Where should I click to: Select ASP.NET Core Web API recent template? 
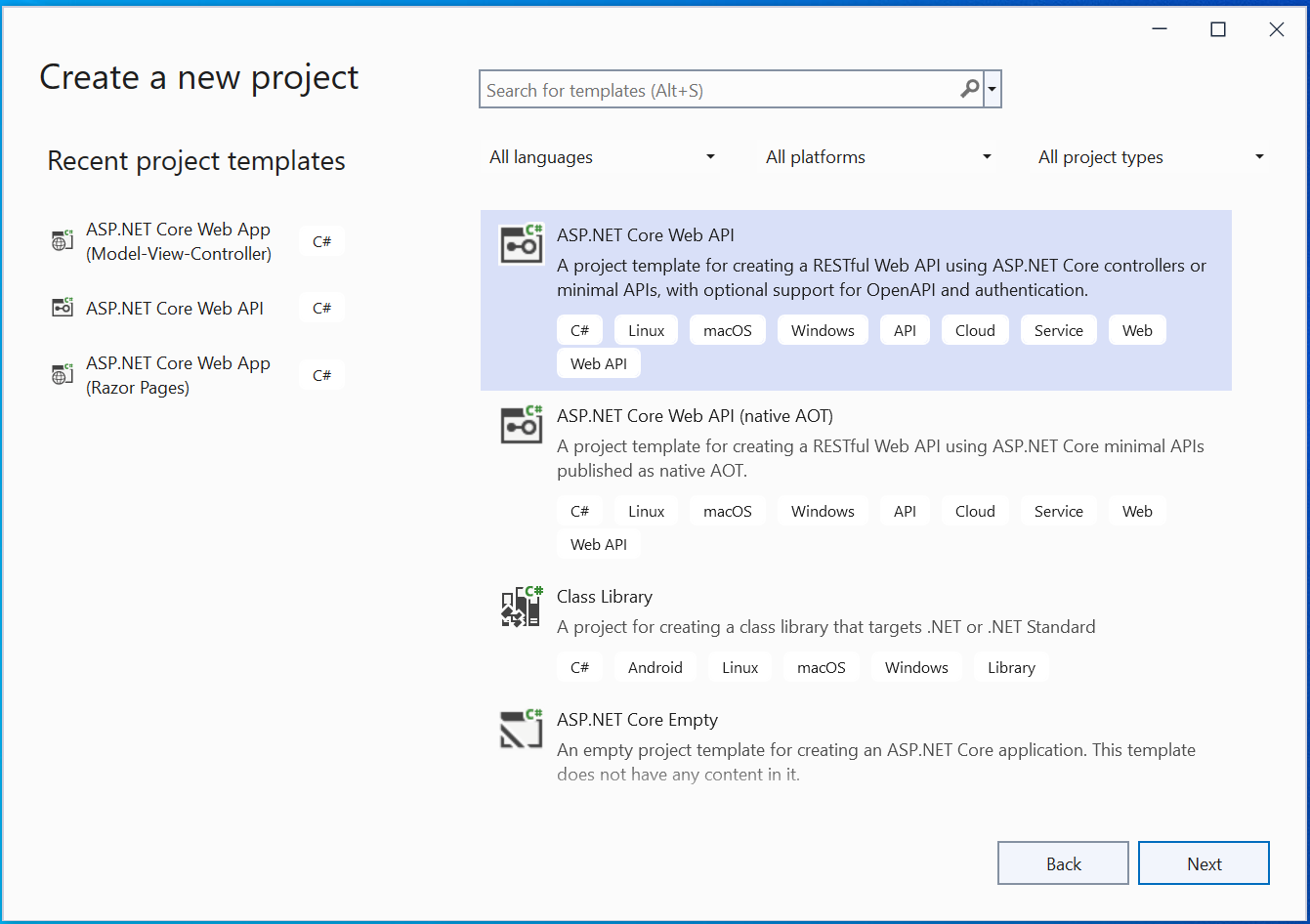(175, 308)
